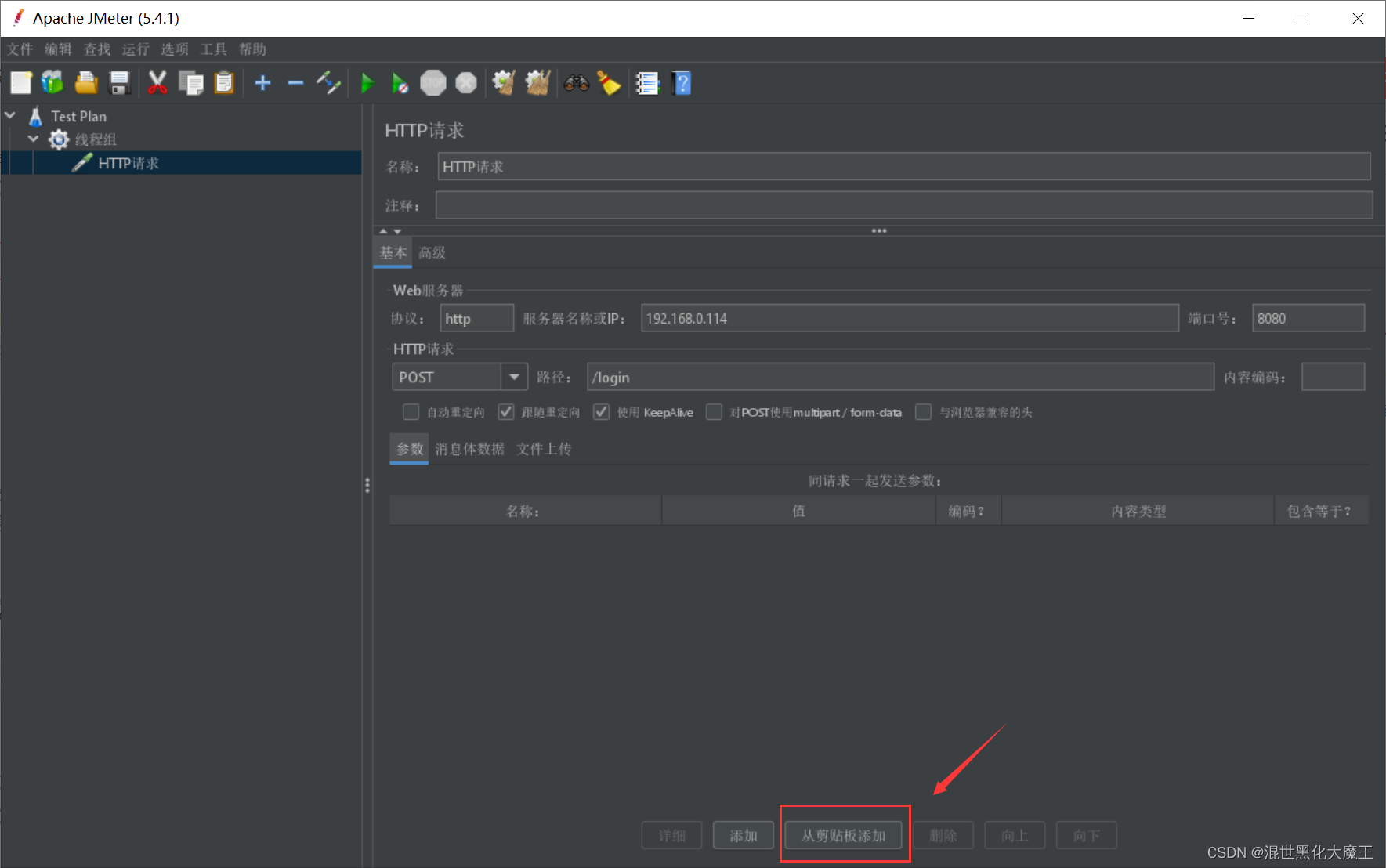This screenshot has height=868, width=1386.
Task: Open the 运行 menu
Action: coord(136,49)
